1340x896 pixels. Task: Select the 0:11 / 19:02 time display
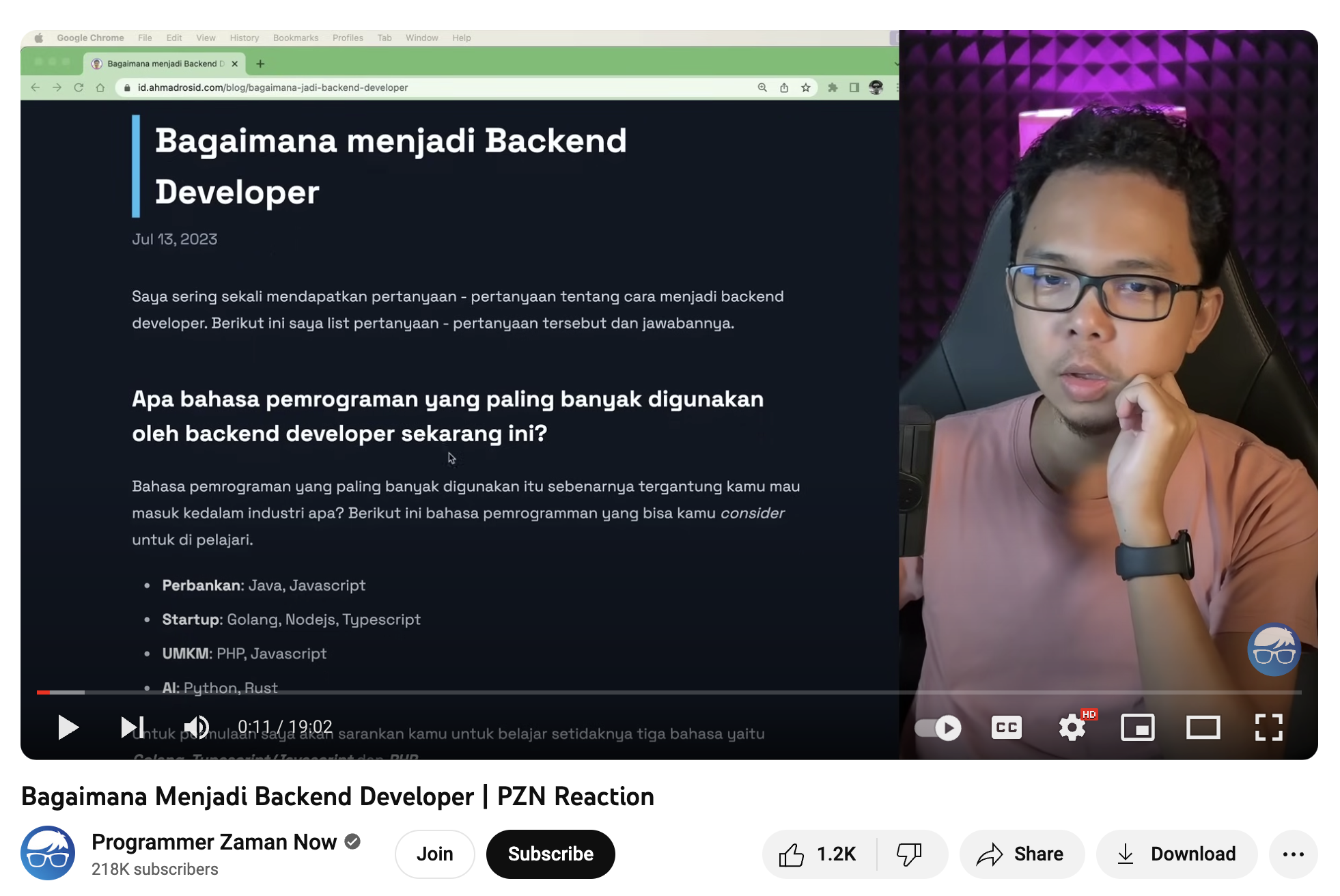click(285, 727)
